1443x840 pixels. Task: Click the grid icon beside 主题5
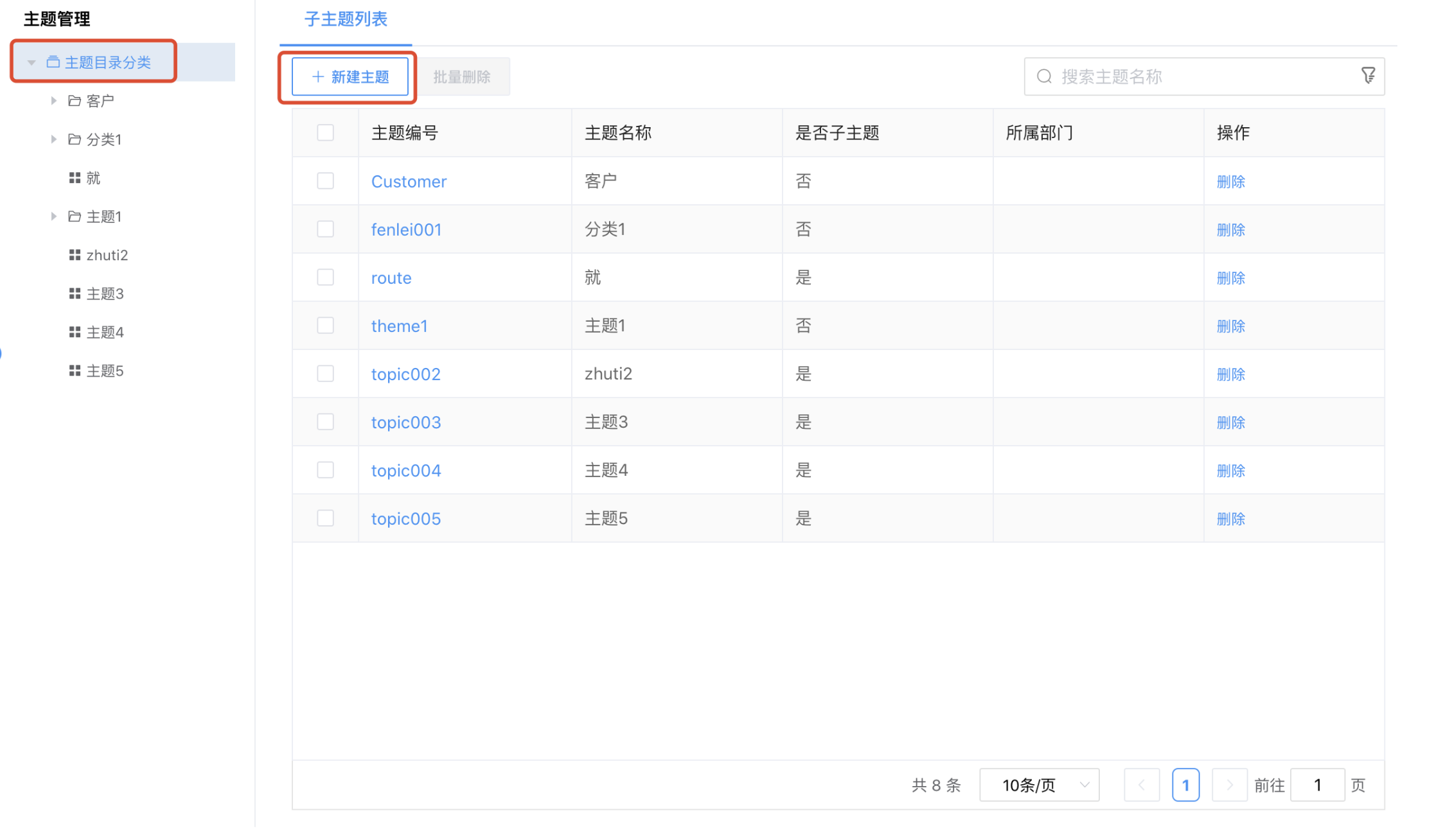(x=75, y=371)
